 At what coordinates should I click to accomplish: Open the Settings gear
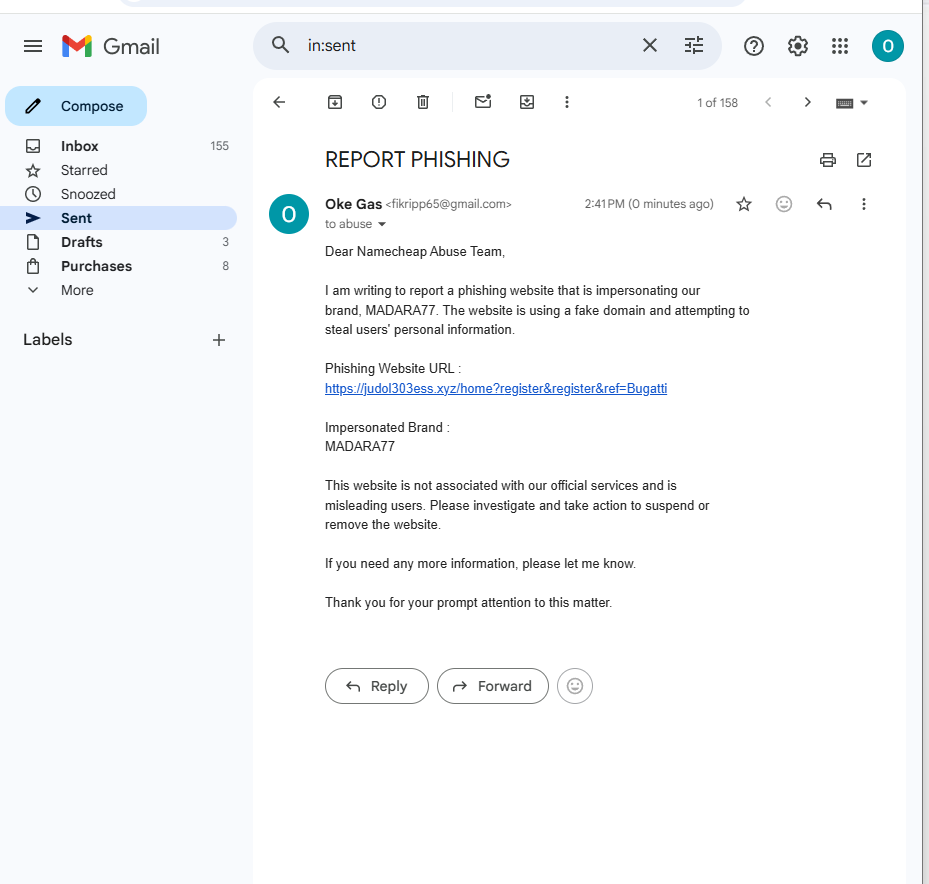tap(797, 46)
